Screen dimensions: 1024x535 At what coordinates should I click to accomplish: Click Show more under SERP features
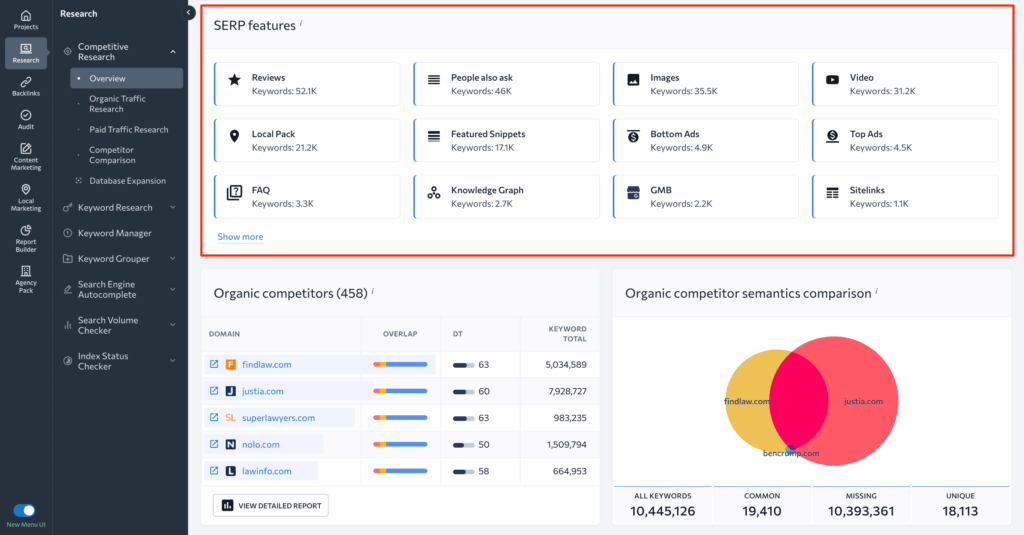click(240, 237)
